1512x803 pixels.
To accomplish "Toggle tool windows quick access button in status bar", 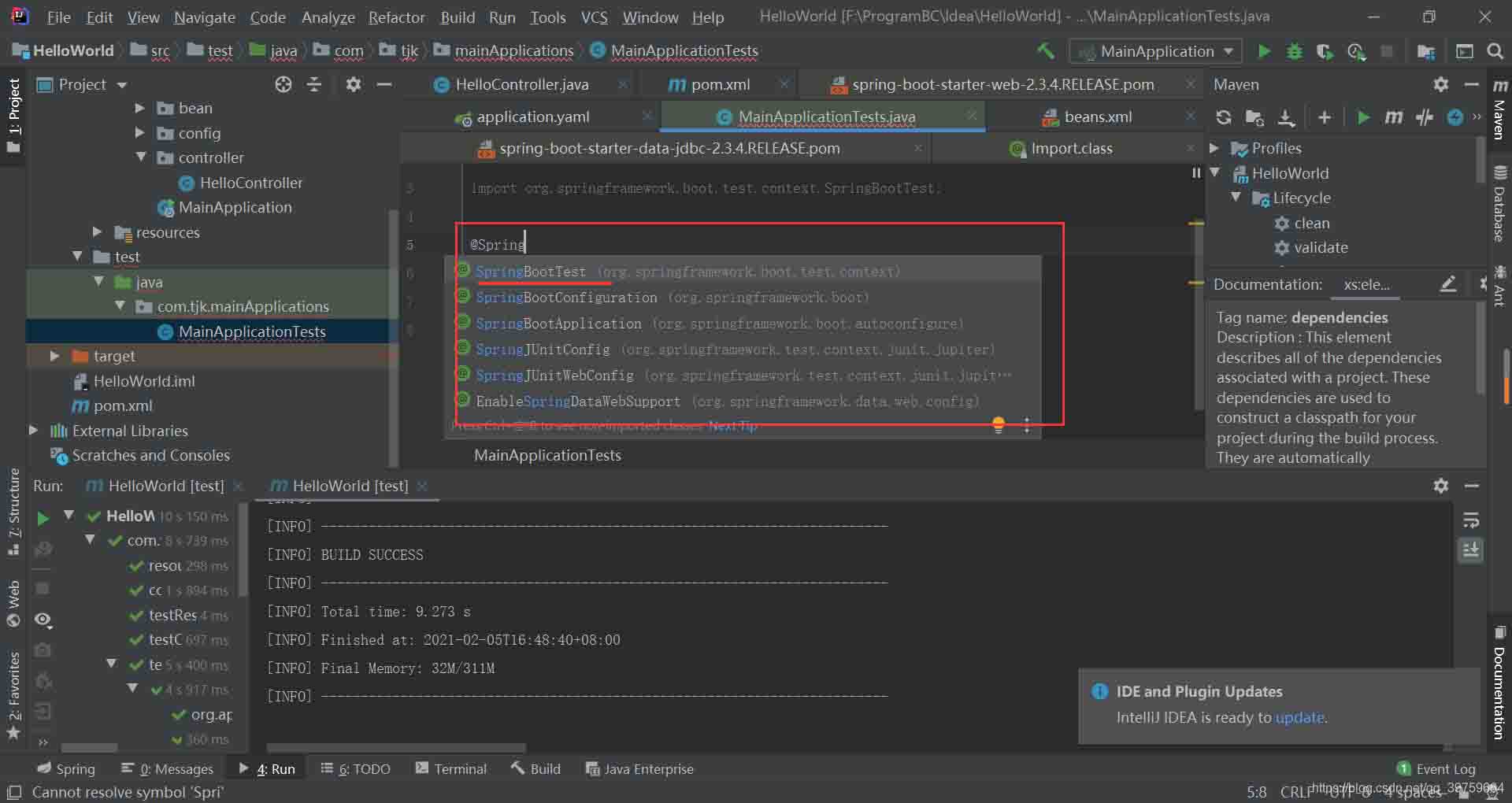I will (x=13, y=792).
